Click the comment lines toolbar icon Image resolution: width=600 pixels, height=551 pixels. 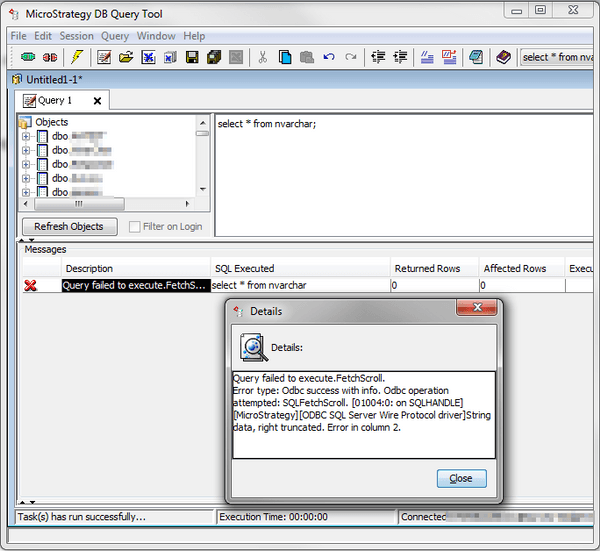pyautogui.click(x=427, y=57)
